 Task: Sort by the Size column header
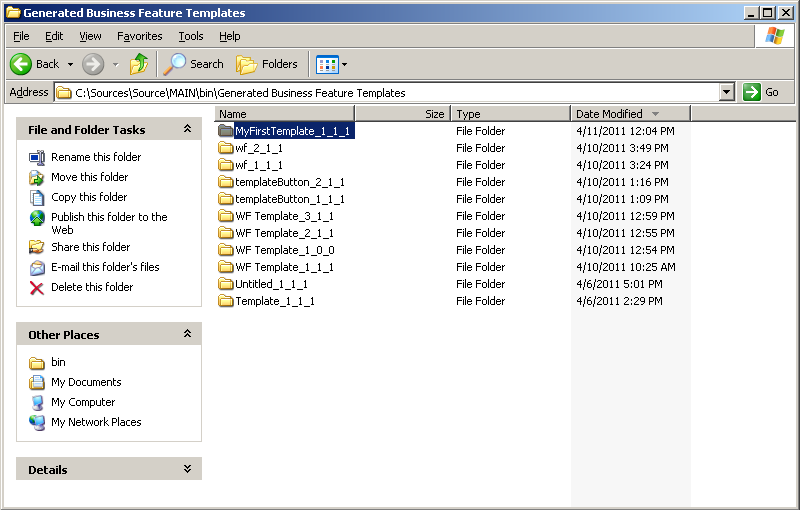pyautogui.click(x=403, y=114)
